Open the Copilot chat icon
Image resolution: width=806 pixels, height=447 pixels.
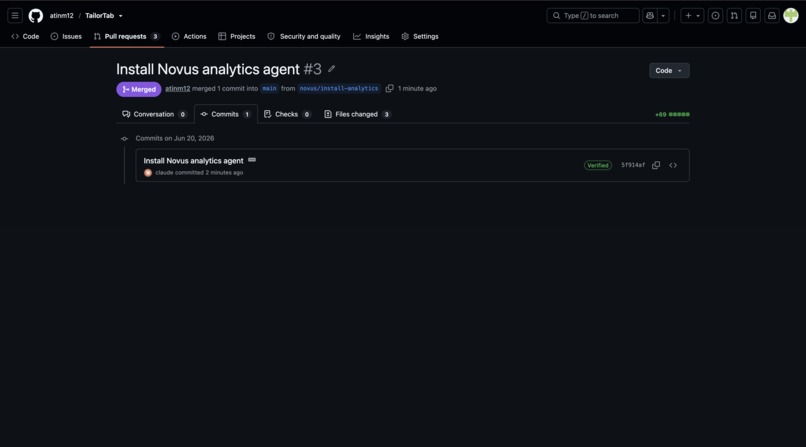650,15
